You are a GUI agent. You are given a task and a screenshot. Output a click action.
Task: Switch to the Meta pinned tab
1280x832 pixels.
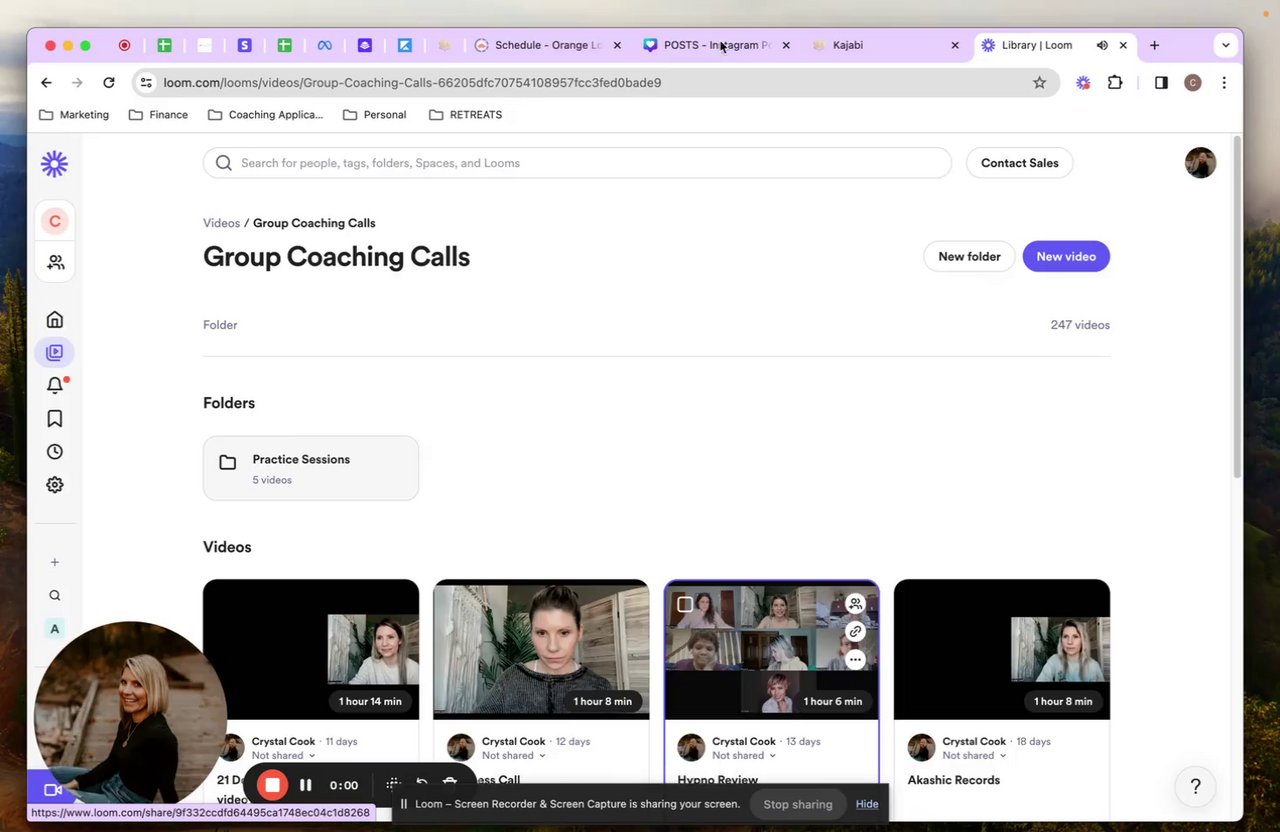(x=324, y=45)
